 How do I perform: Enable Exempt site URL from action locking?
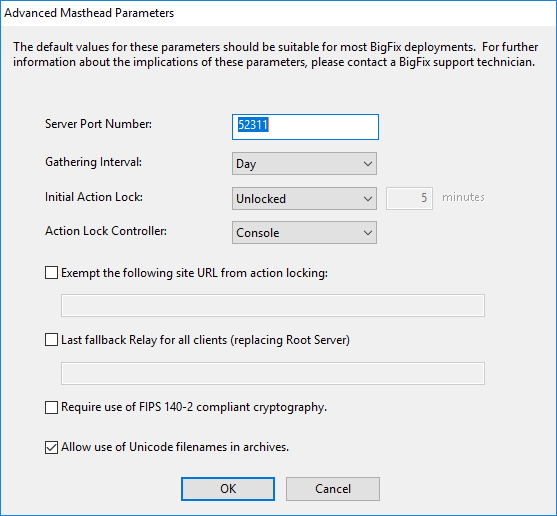52,273
